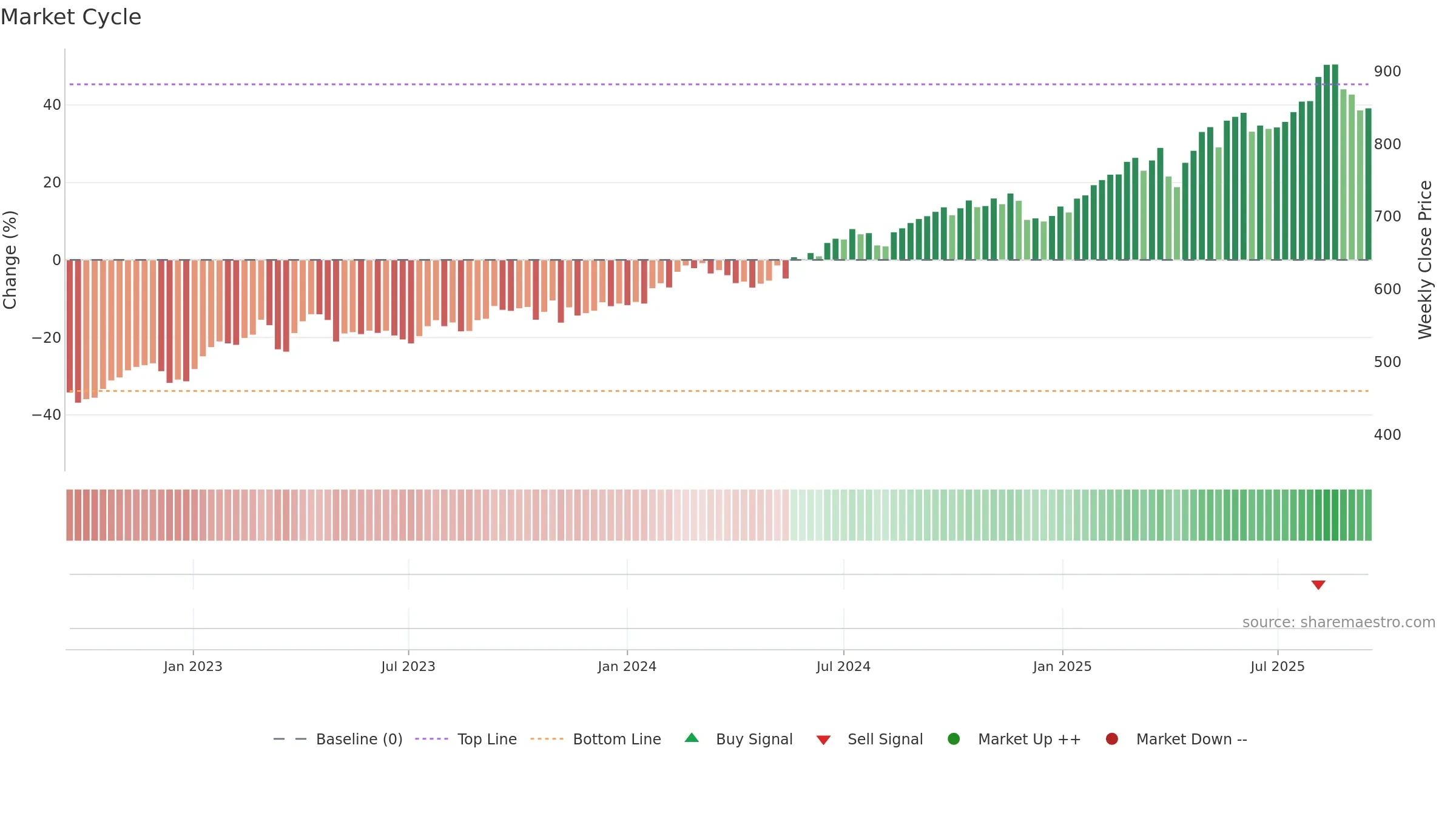Click the Jul 2025 axis label
The image size is (1456, 819).
[x=1278, y=666]
